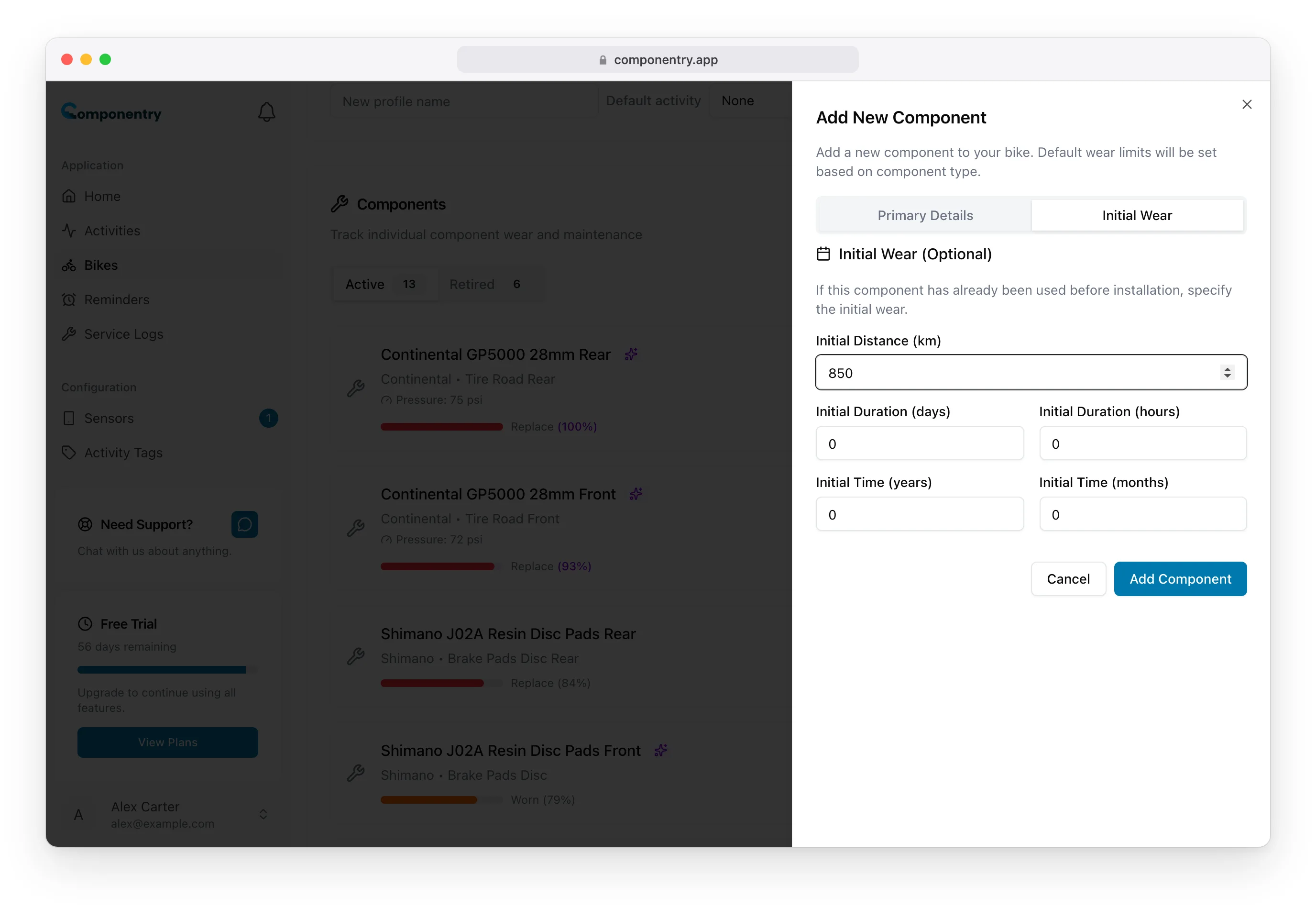
Task: Click the Alex Carter avatar
Action: pos(78,815)
